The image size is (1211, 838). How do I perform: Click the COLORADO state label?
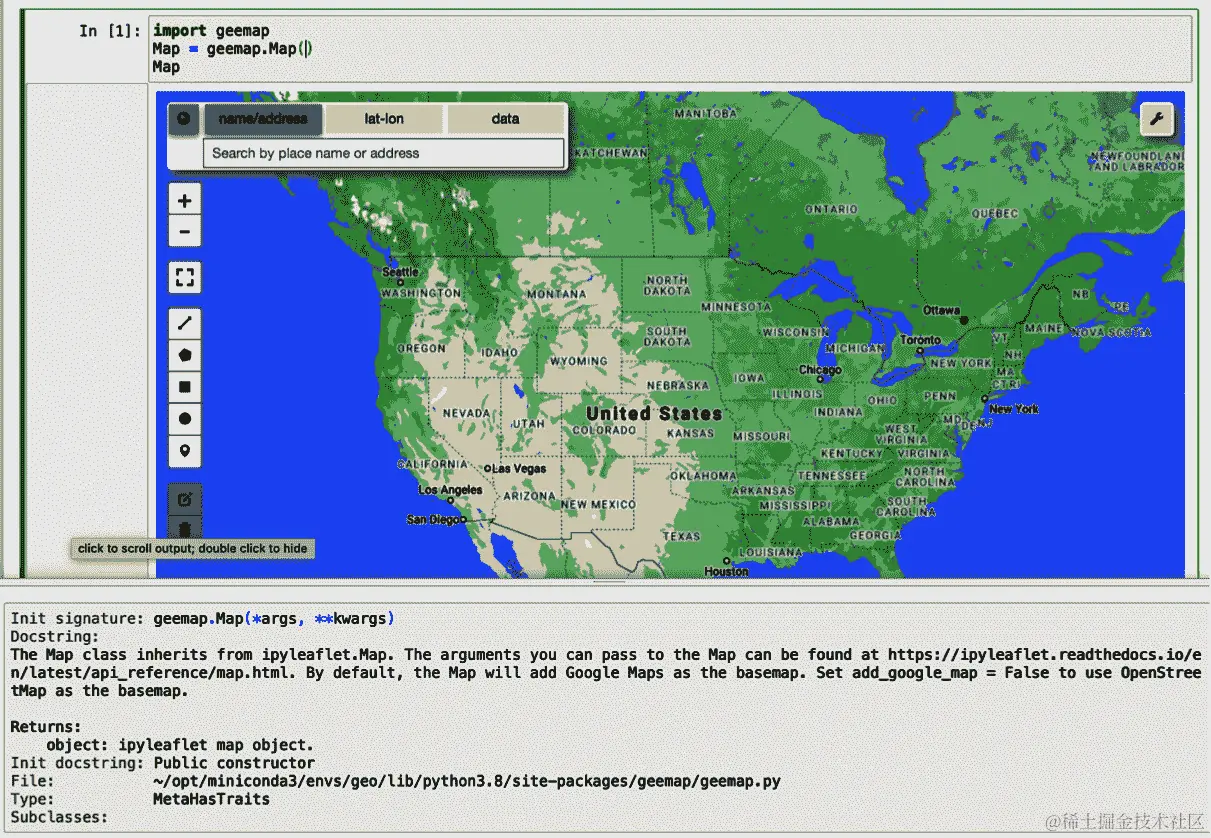pos(602,431)
